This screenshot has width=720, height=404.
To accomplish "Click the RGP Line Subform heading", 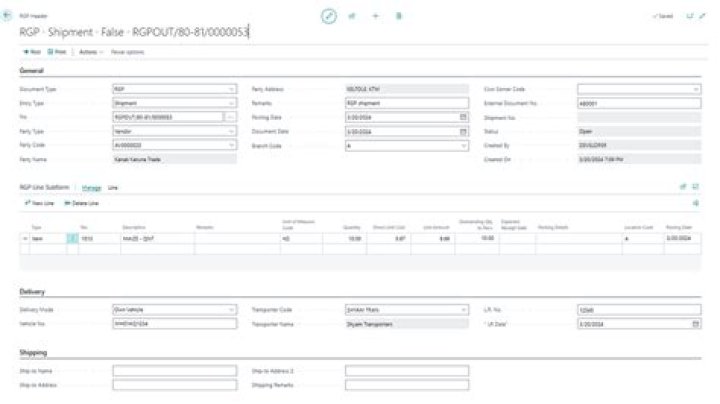I will click(x=44, y=187).
